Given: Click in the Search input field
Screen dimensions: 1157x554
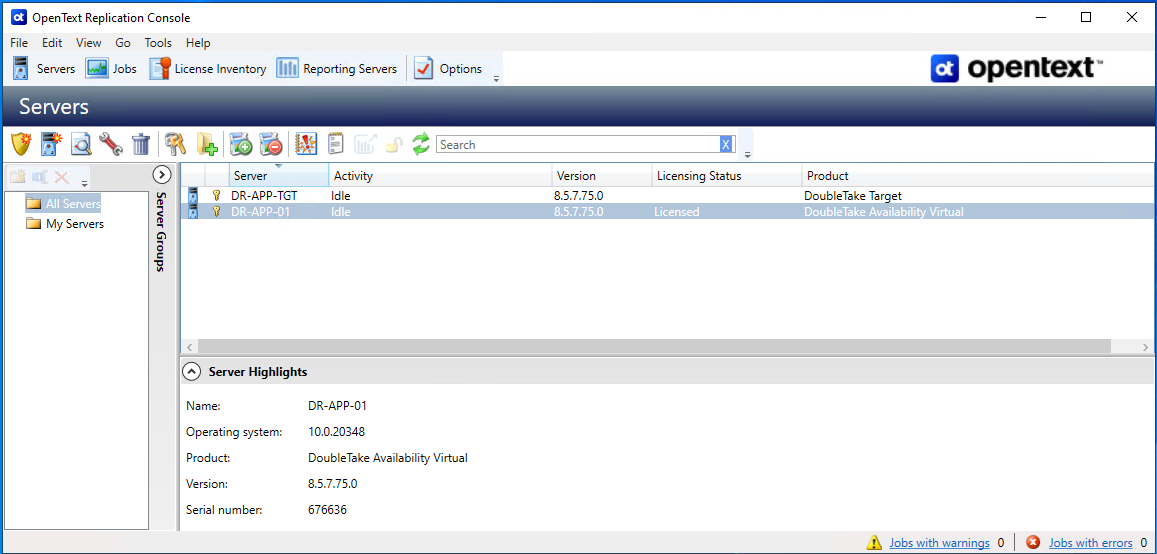Looking at the screenshot, I should tap(577, 145).
